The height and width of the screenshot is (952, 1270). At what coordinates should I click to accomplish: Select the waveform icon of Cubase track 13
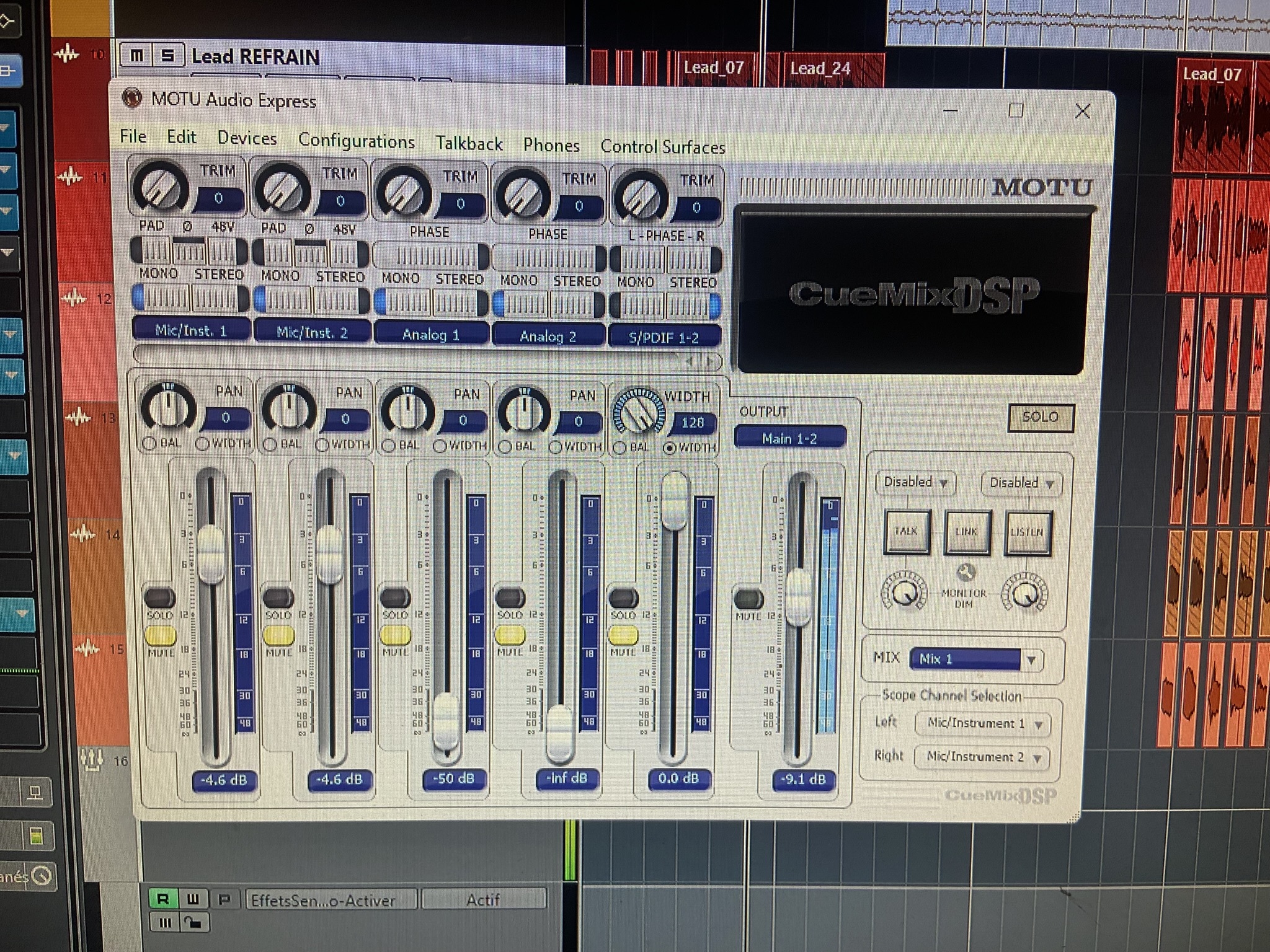(79, 417)
